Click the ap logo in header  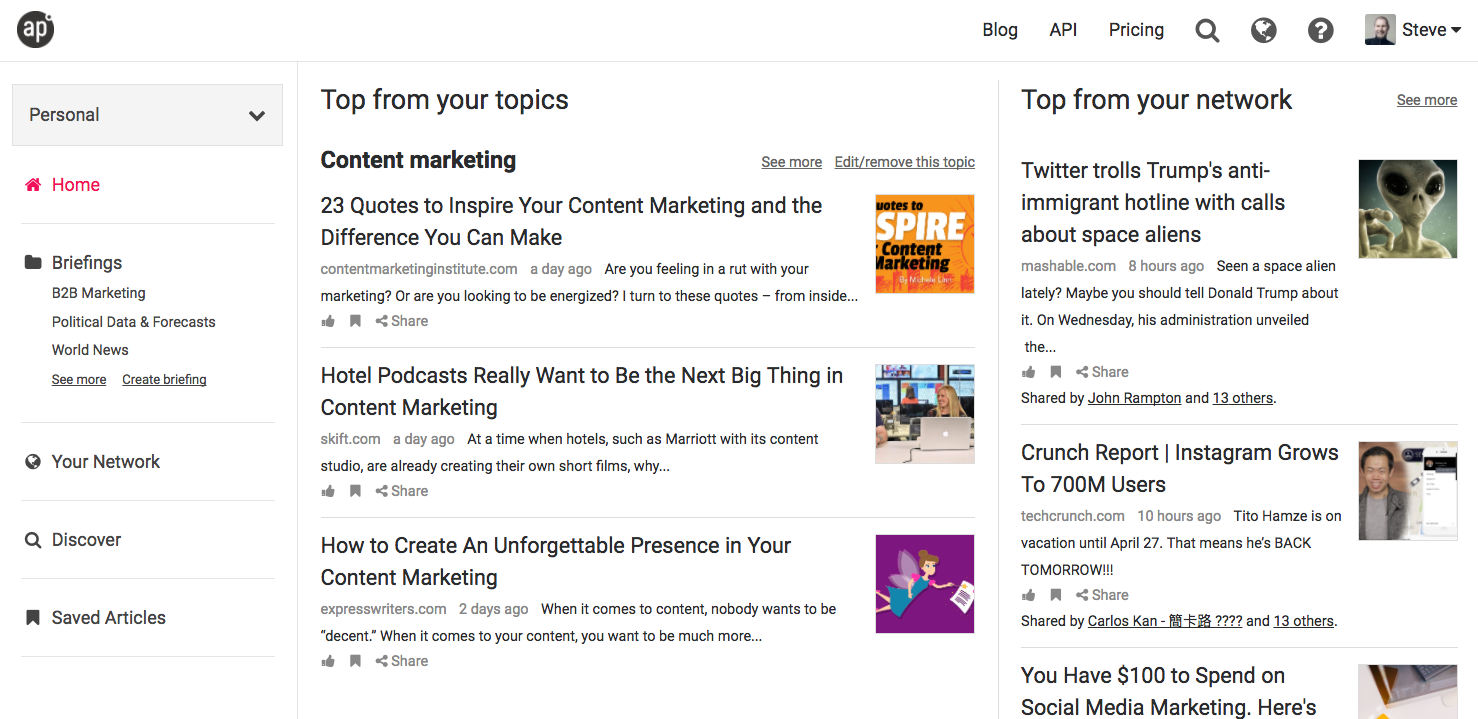(35, 30)
